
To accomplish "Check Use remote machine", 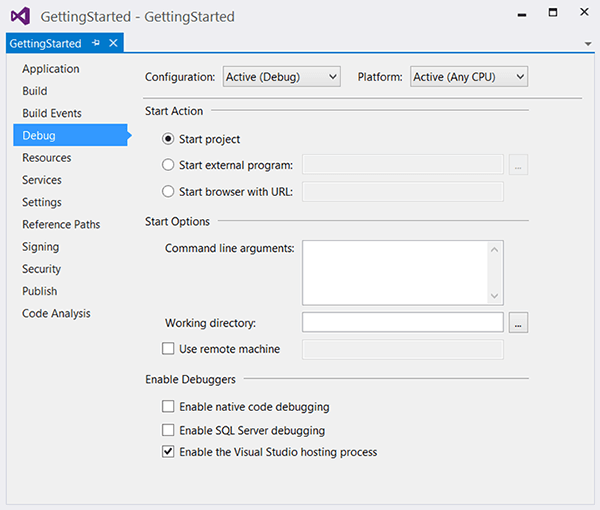I will click(x=168, y=349).
